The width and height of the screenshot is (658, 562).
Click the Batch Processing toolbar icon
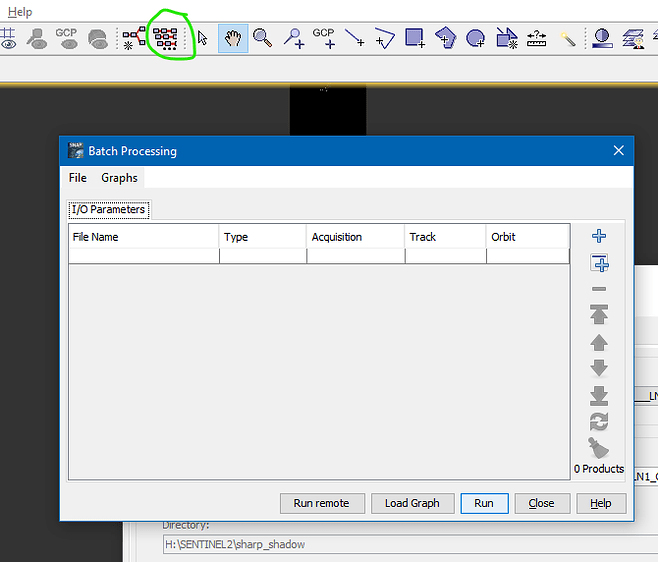tap(165, 38)
